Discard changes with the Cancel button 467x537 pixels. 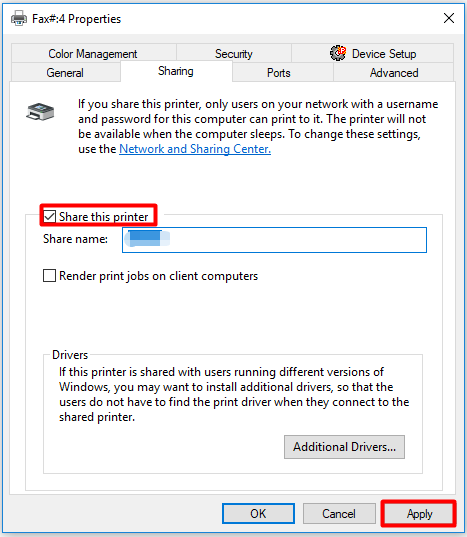click(339, 513)
